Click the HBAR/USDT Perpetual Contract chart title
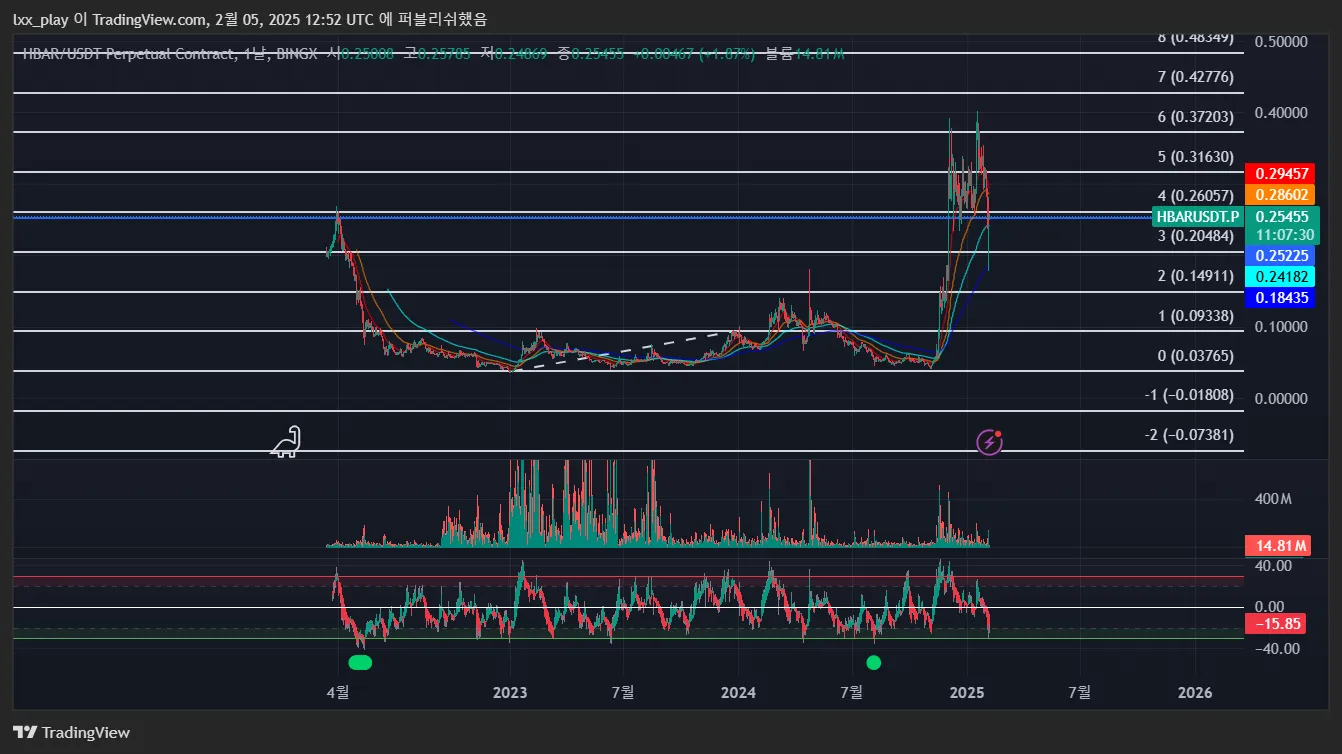 pyautogui.click(x=128, y=54)
